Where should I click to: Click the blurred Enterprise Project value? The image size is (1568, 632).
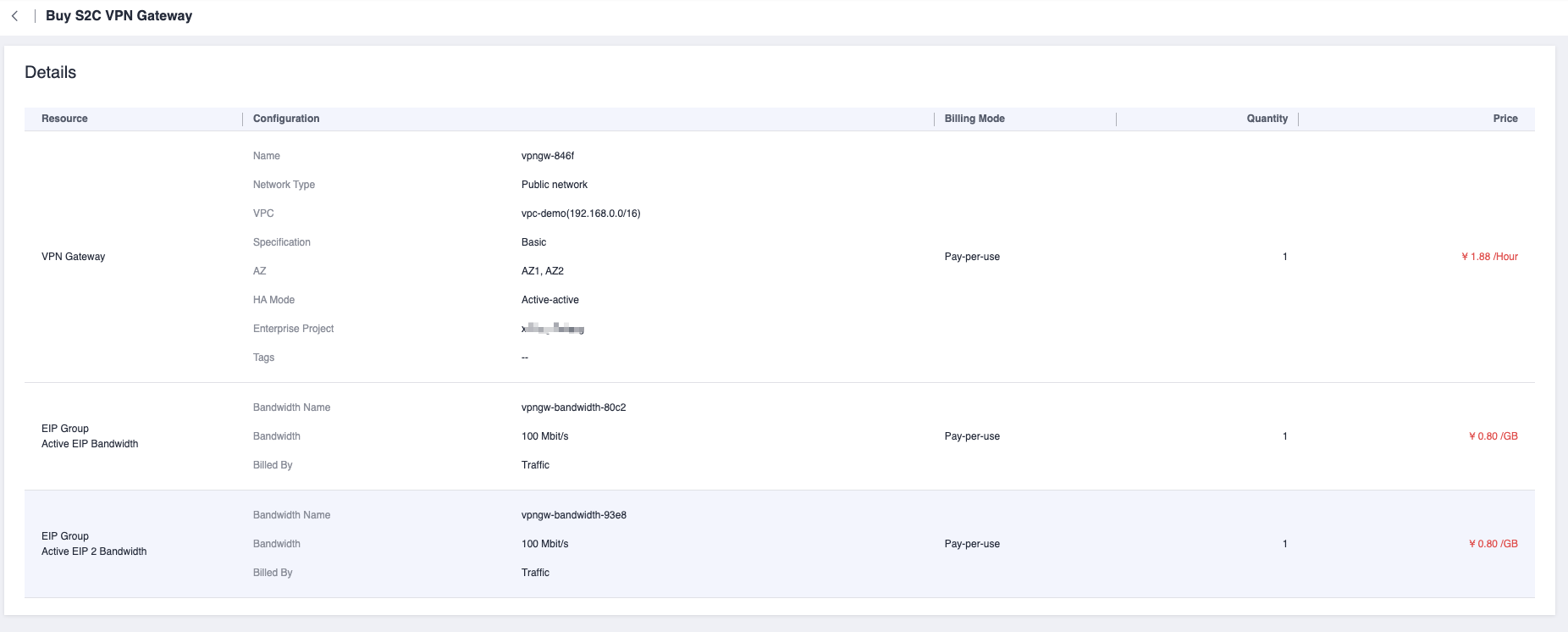point(553,329)
